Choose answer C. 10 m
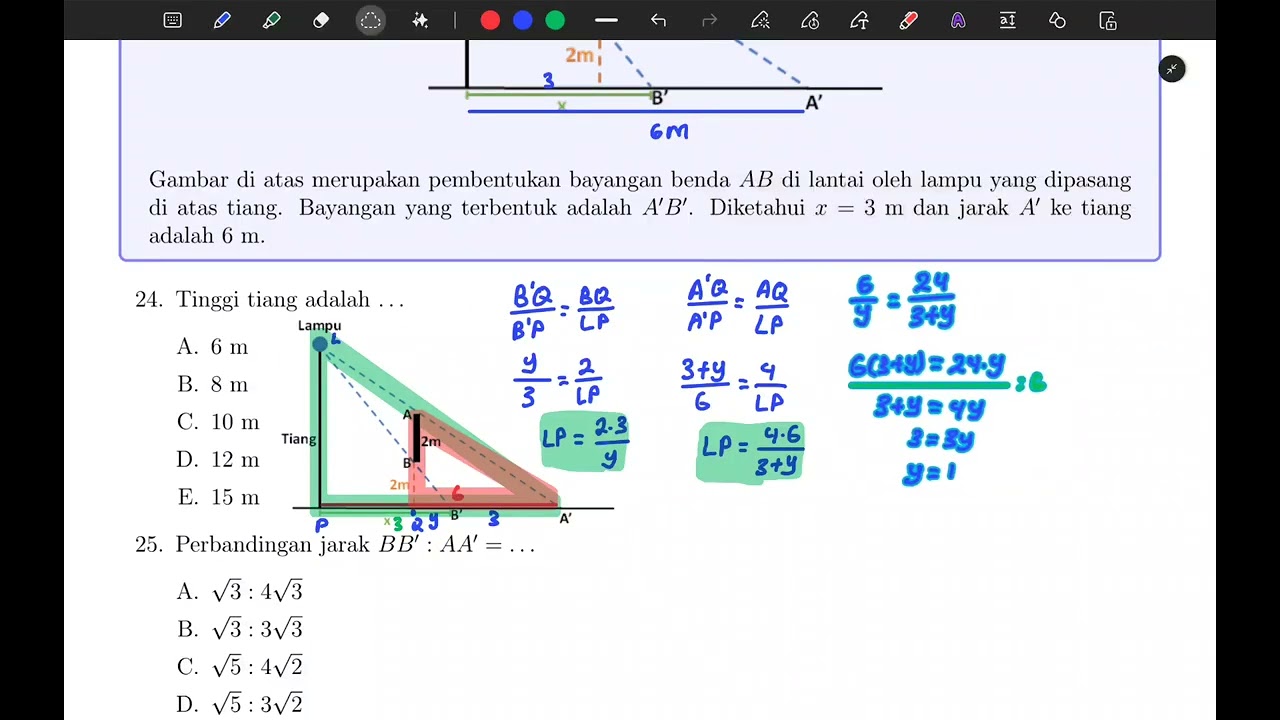The image size is (1280, 720). point(218,422)
